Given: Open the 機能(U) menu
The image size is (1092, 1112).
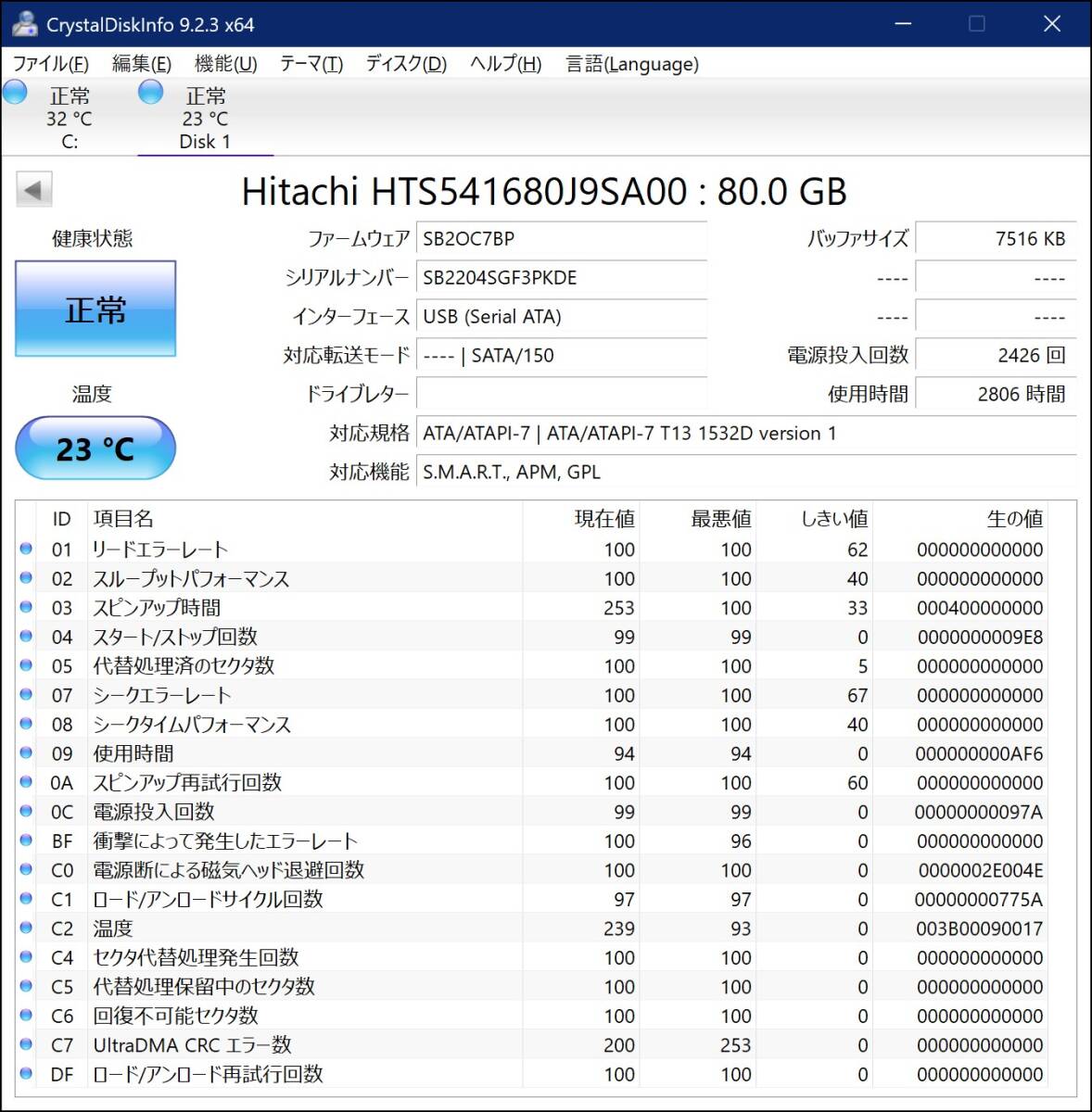Looking at the screenshot, I should (x=225, y=64).
